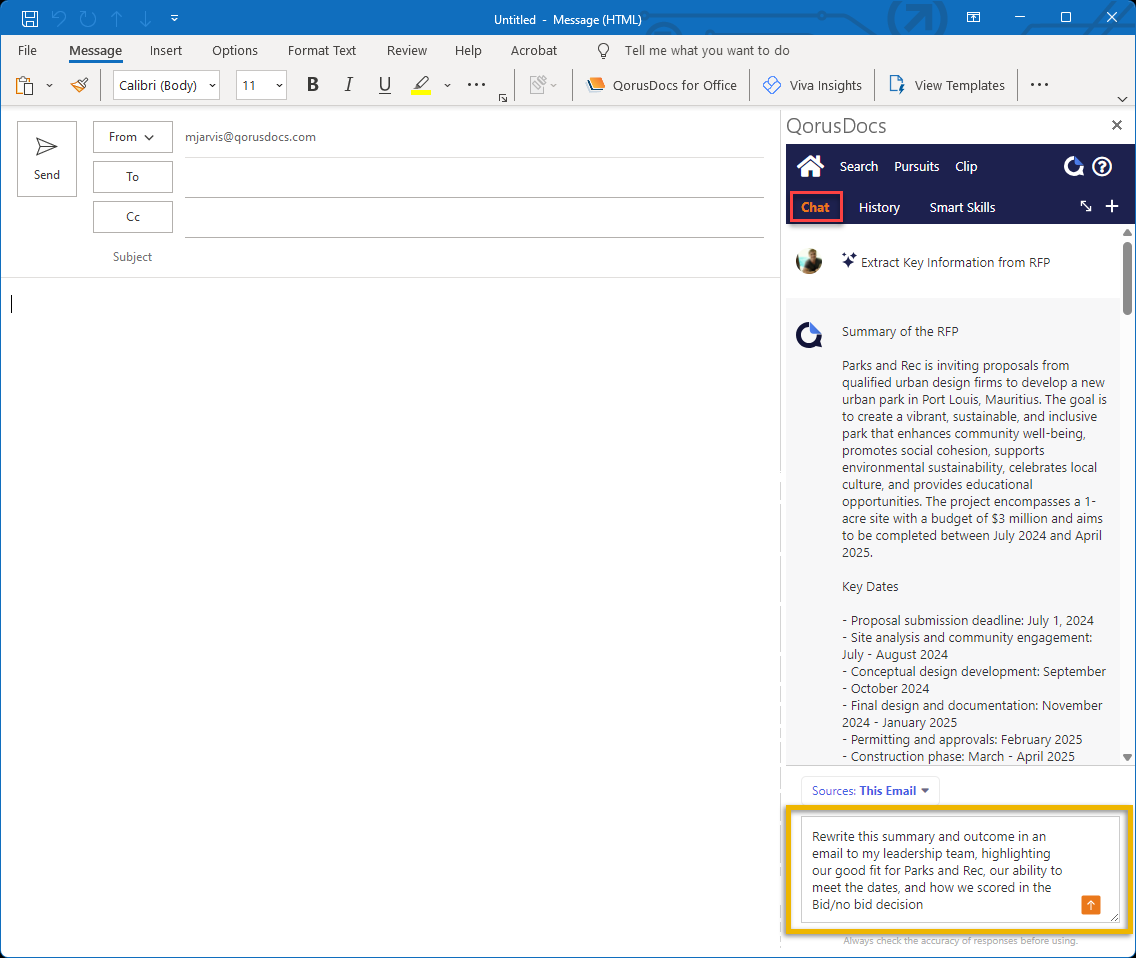This screenshot has width=1136, height=958.
Task: Switch to the Smart Skills tab
Action: pyautogui.click(x=962, y=207)
